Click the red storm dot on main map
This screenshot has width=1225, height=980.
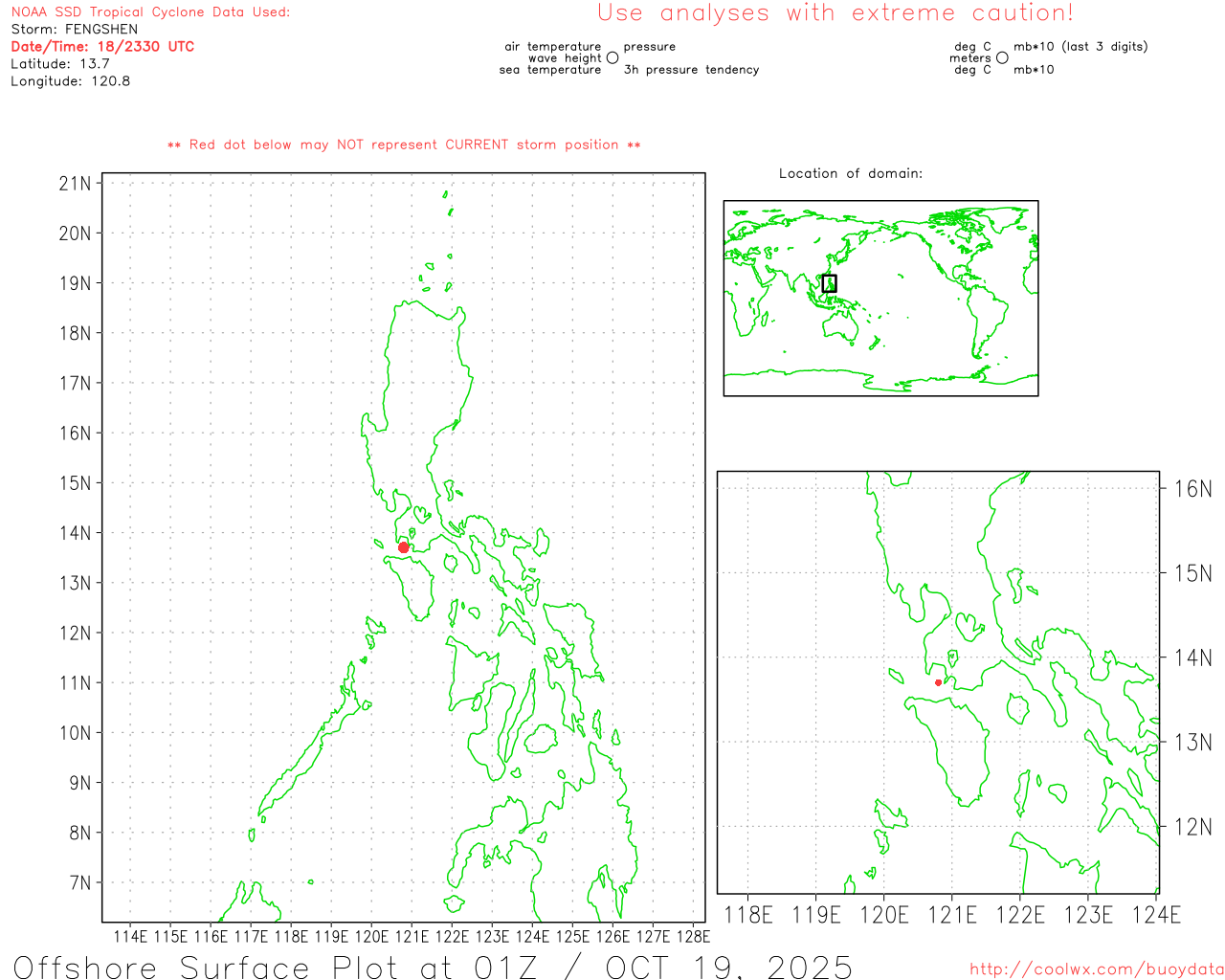click(404, 547)
